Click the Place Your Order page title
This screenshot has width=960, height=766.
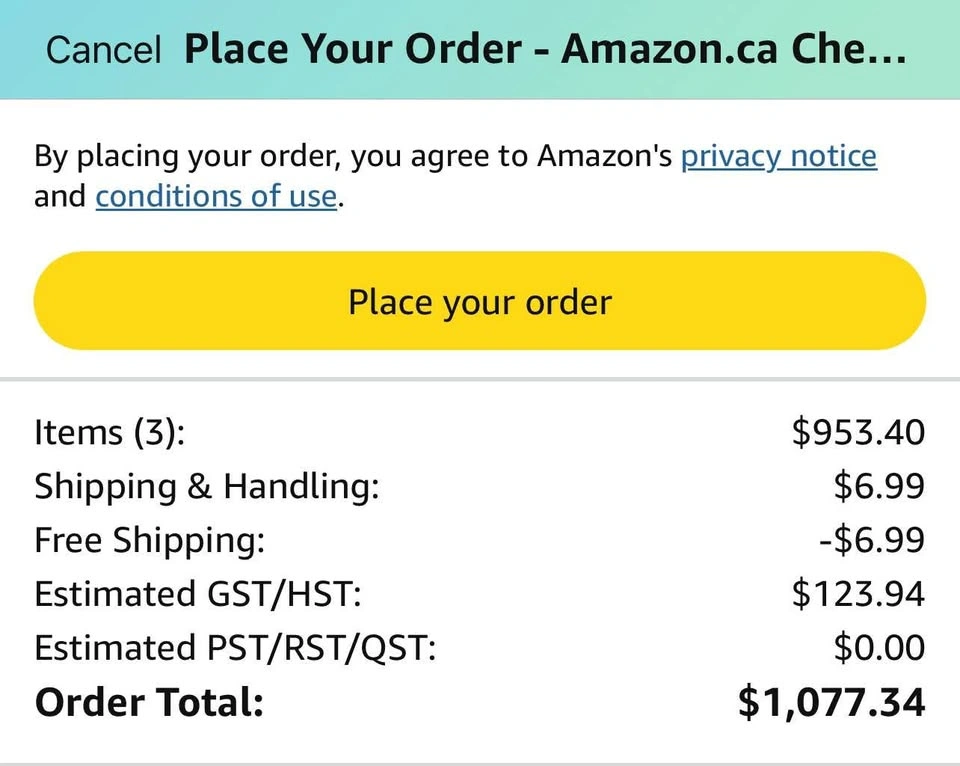(545, 50)
